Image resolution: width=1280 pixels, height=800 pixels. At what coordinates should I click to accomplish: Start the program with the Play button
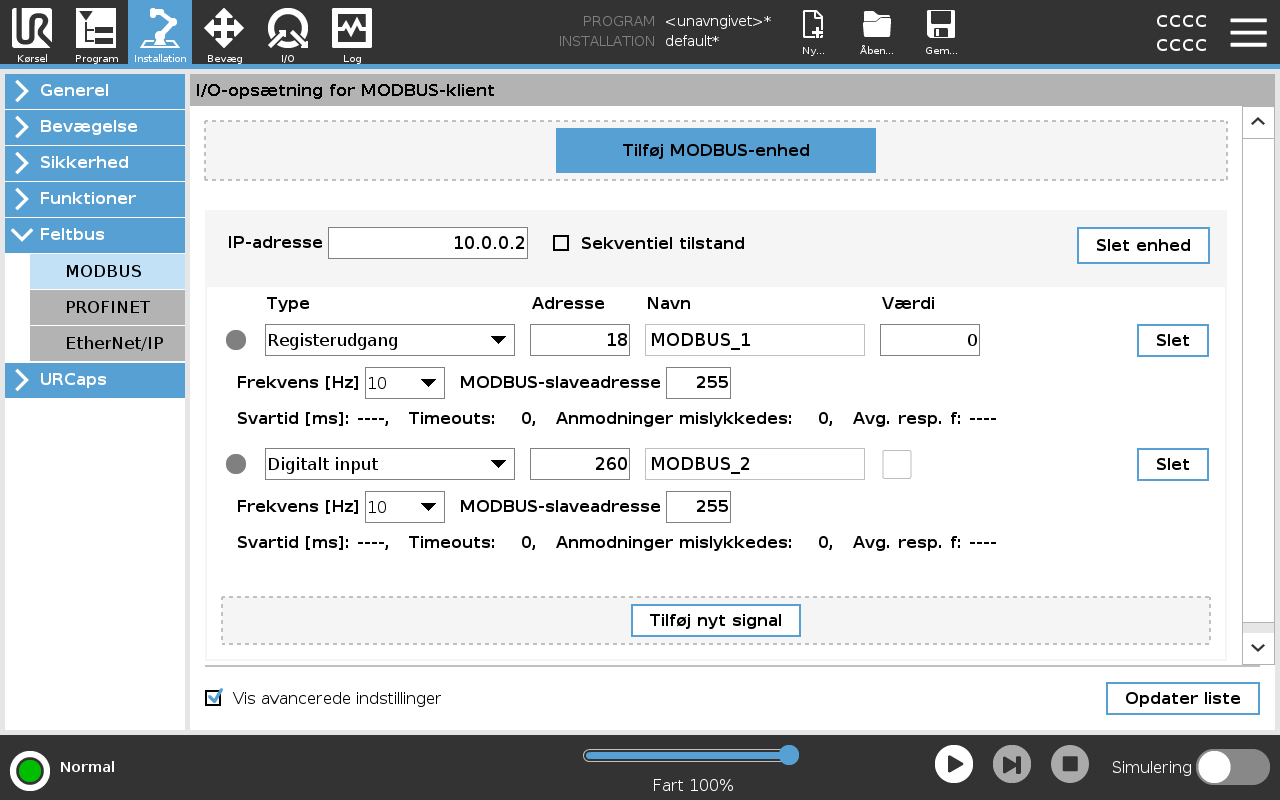(954, 764)
